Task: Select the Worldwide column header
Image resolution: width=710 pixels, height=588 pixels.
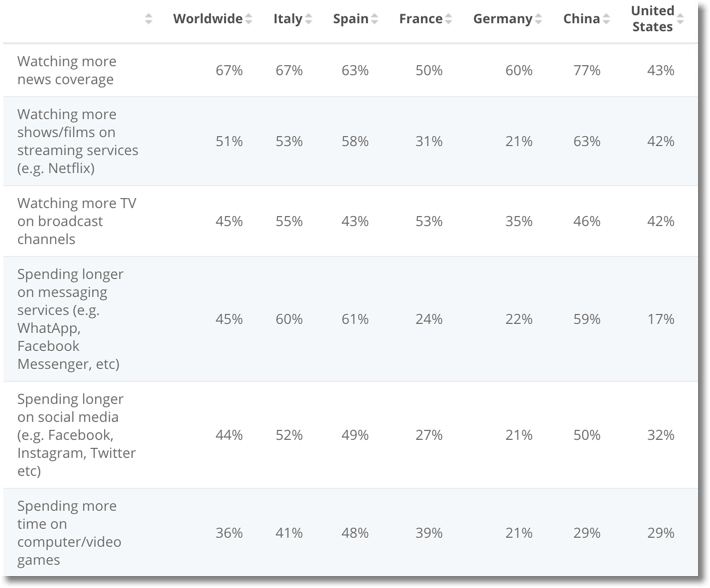Action: click(x=208, y=19)
